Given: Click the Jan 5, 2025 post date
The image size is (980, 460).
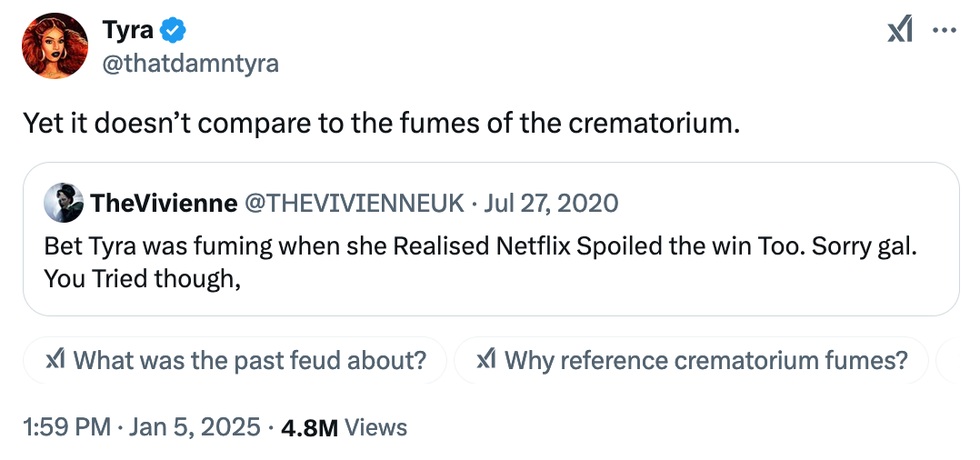Looking at the screenshot, I should [x=194, y=428].
